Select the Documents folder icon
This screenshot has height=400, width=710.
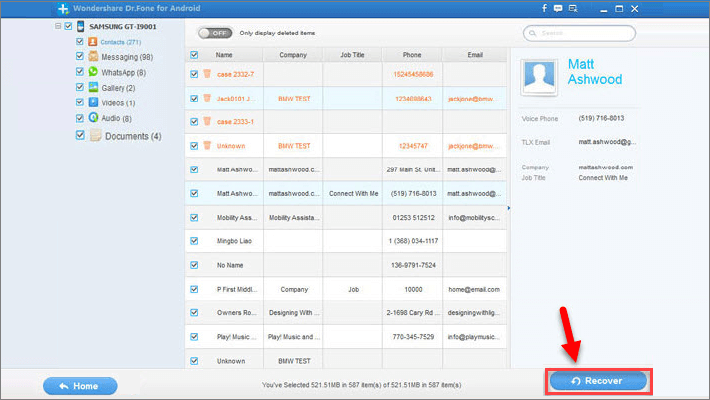tap(95, 135)
